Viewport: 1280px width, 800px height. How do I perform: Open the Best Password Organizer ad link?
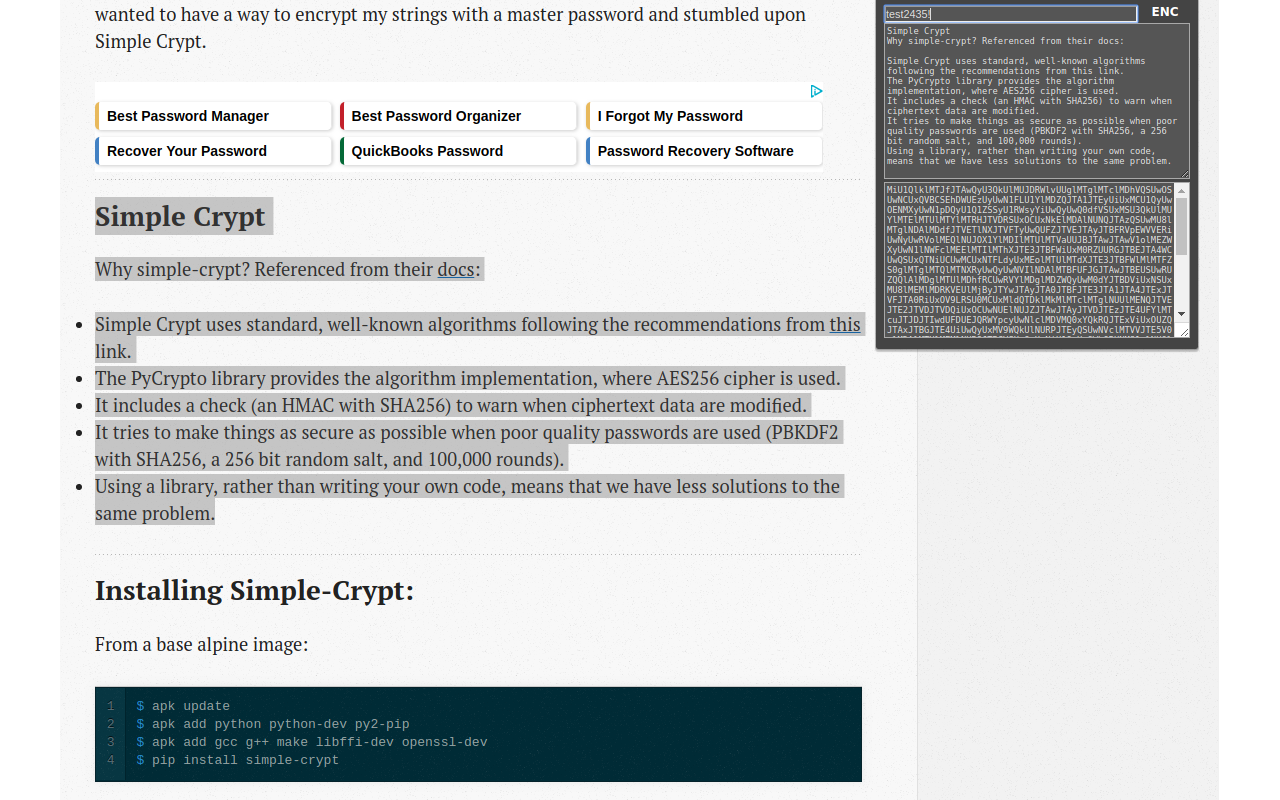tap(458, 116)
